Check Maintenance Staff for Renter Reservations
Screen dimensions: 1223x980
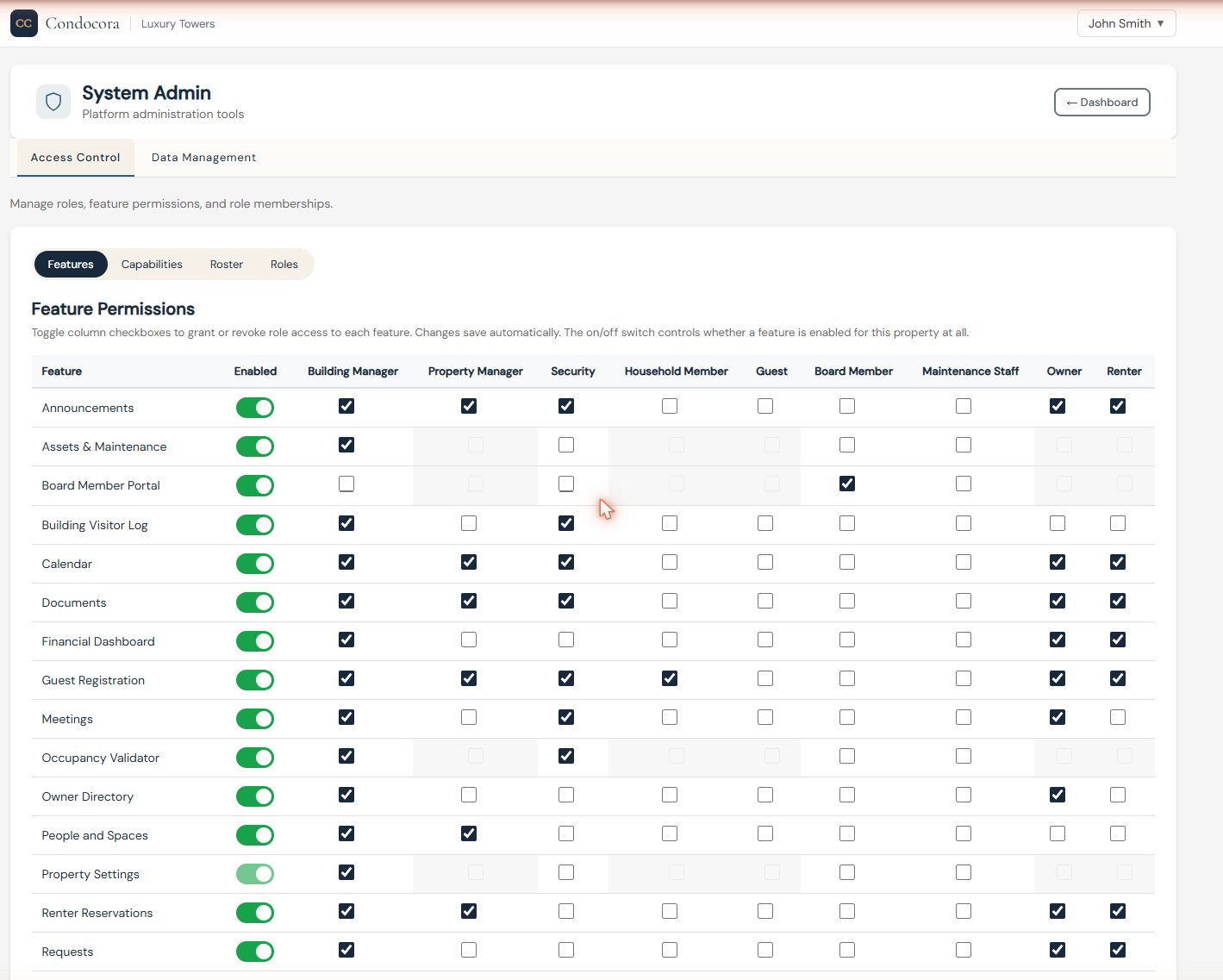pos(964,911)
